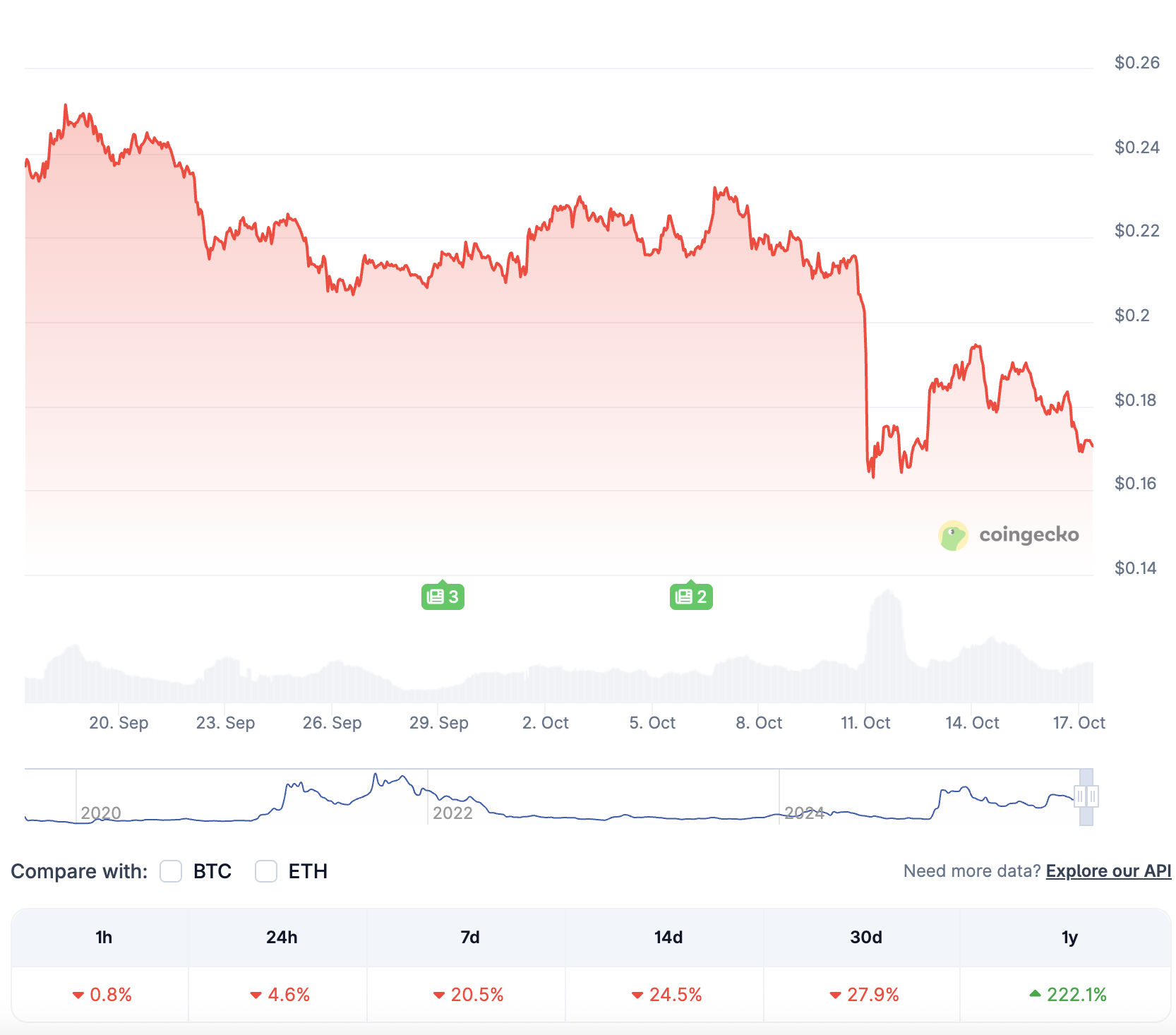Click the 30d column header
Screen dimensions: 1176x1035
[866, 938]
